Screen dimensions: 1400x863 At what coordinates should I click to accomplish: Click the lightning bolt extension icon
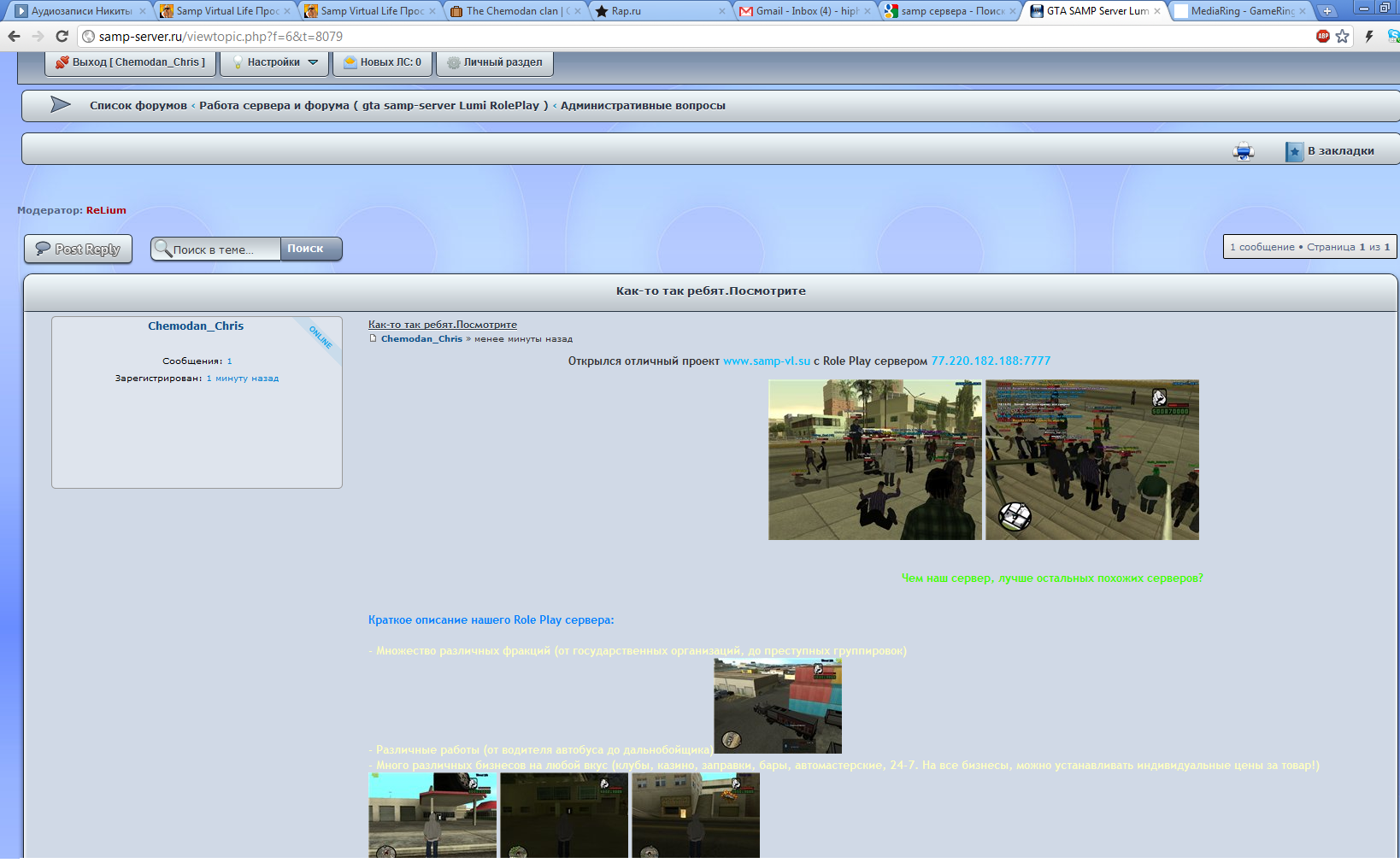coord(1369,36)
